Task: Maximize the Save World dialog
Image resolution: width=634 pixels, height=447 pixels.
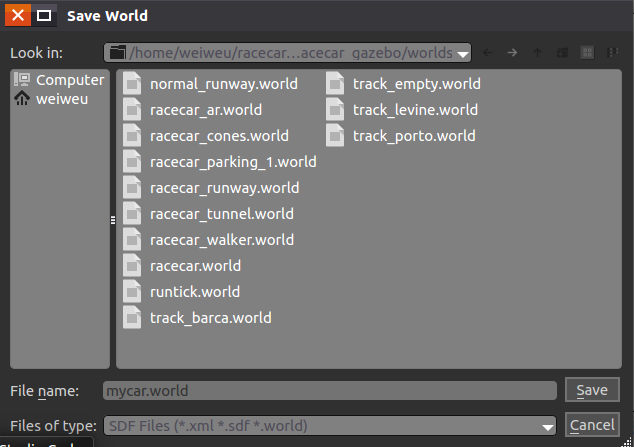Action: 44,15
